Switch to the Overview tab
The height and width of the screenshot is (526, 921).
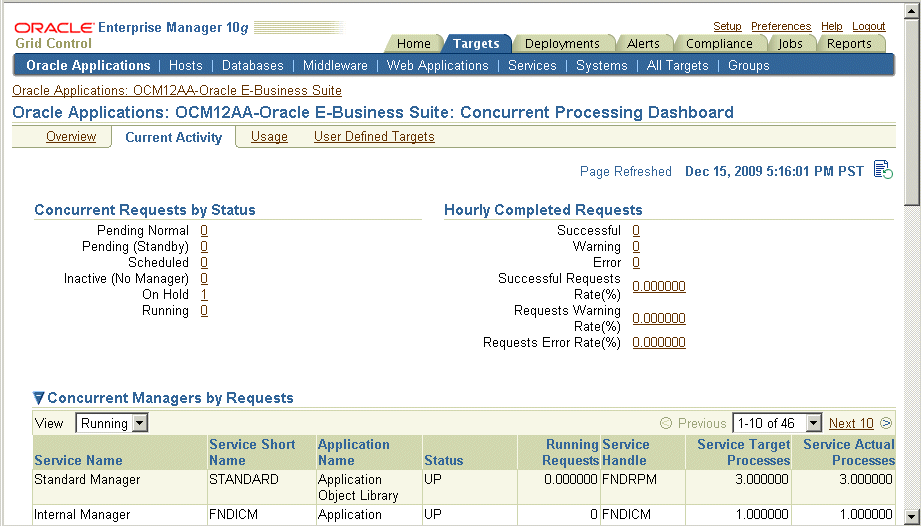[x=71, y=137]
